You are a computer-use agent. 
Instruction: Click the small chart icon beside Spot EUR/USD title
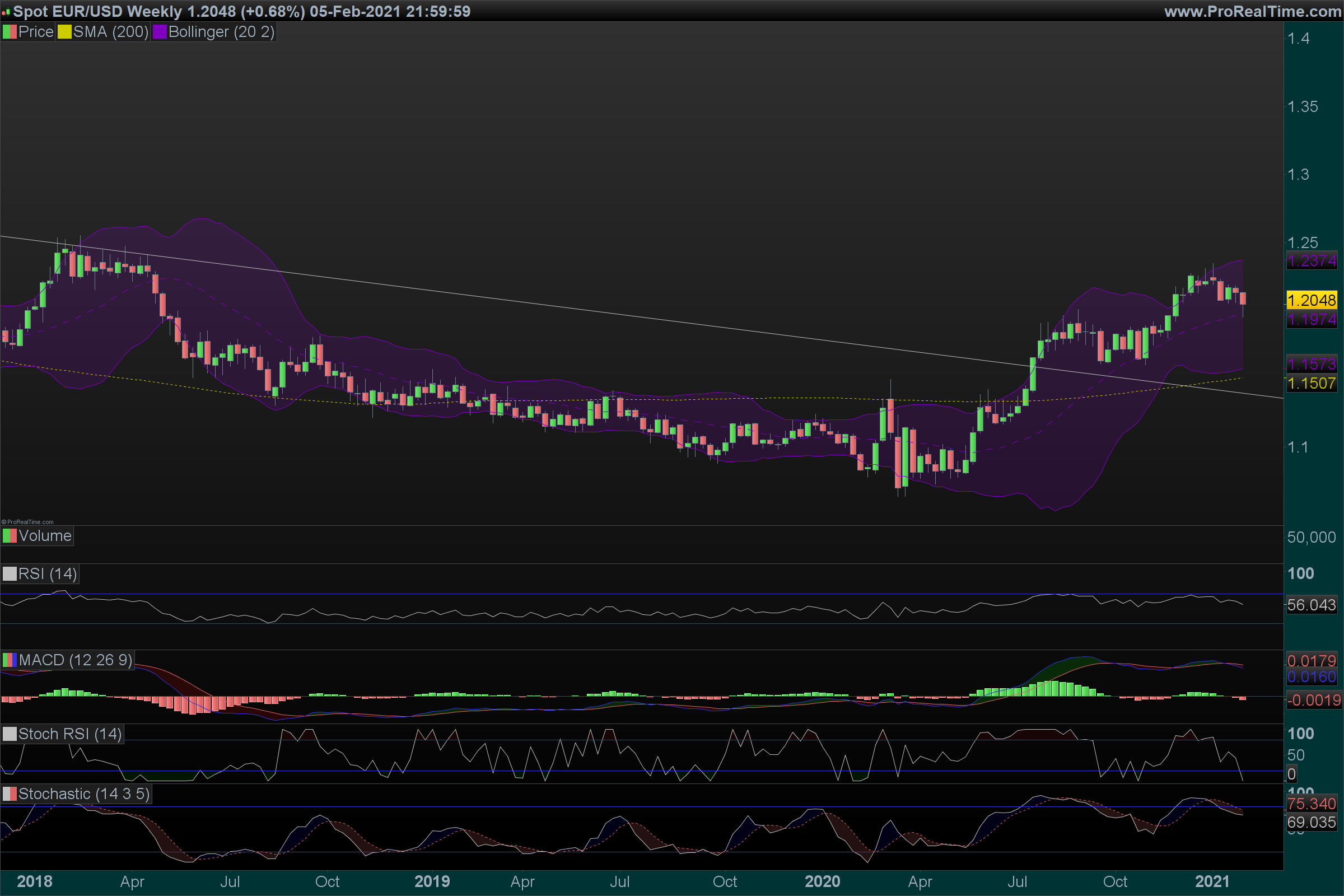pyautogui.click(x=6, y=12)
